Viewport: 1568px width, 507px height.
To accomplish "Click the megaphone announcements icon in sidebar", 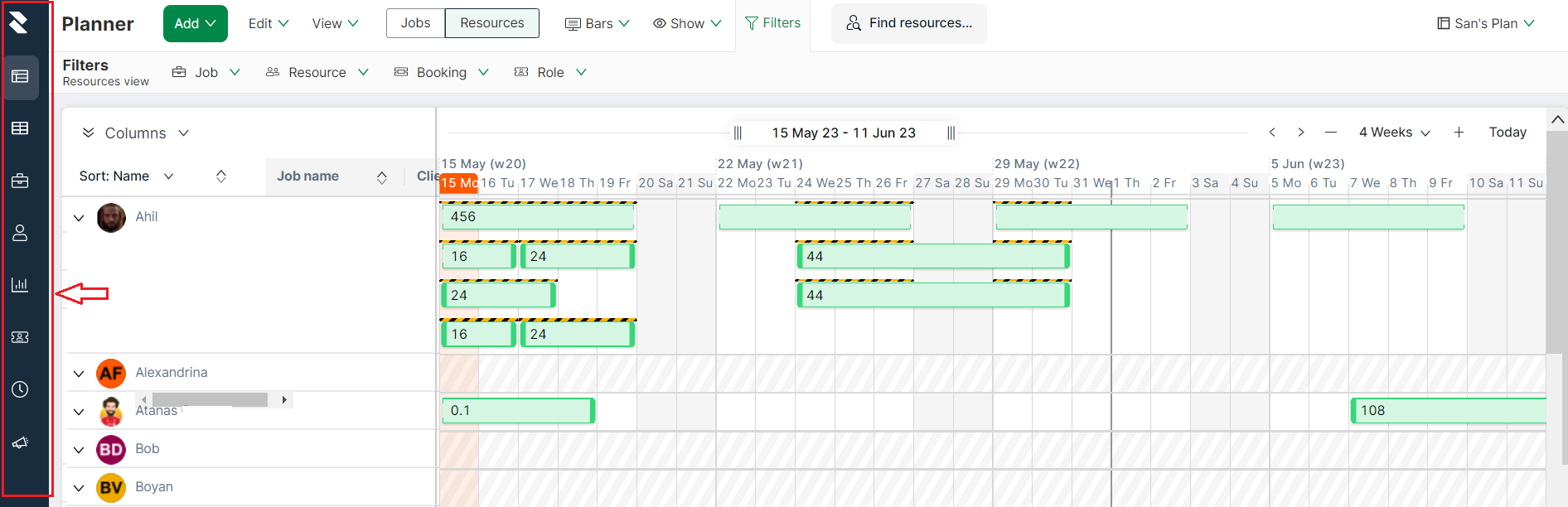I will tap(21, 442).
